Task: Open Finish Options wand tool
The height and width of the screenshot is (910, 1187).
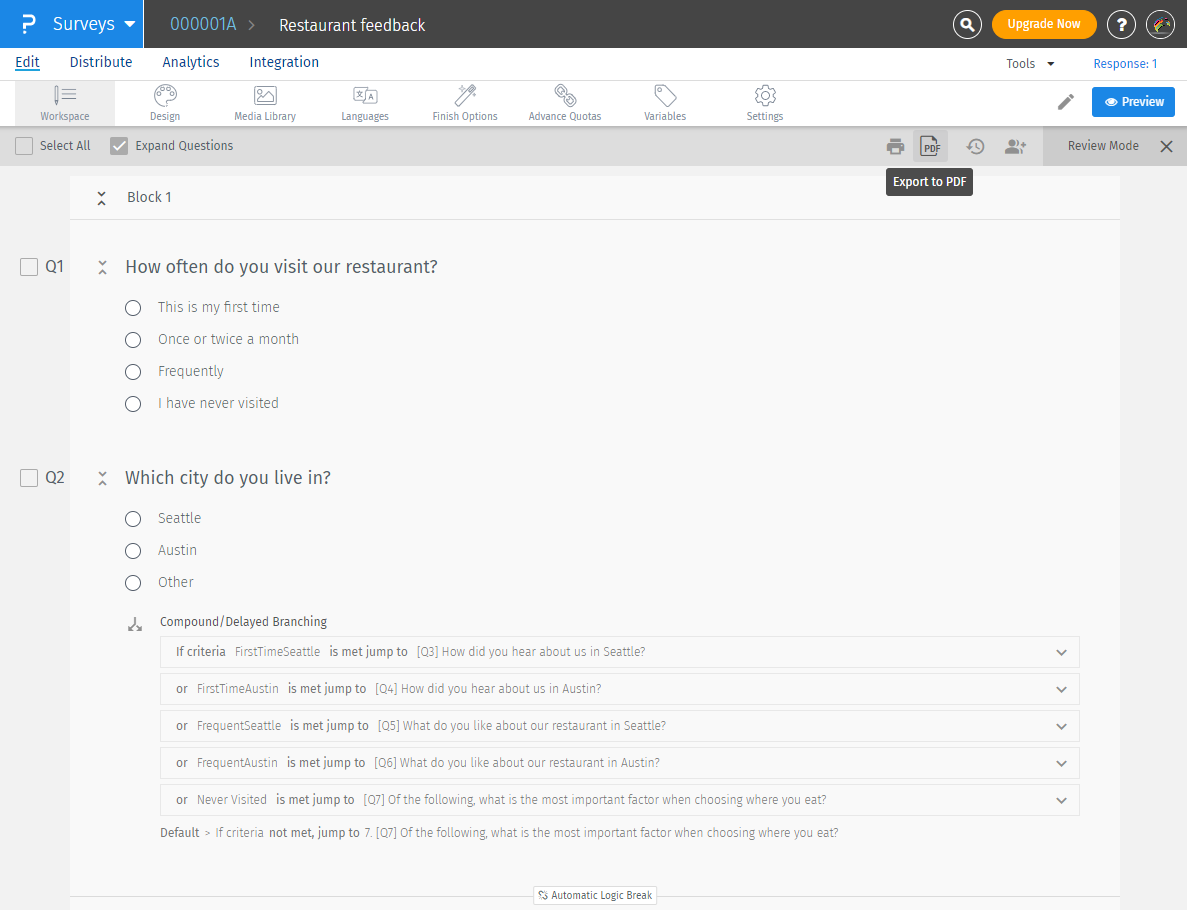Action: [465, 103]
